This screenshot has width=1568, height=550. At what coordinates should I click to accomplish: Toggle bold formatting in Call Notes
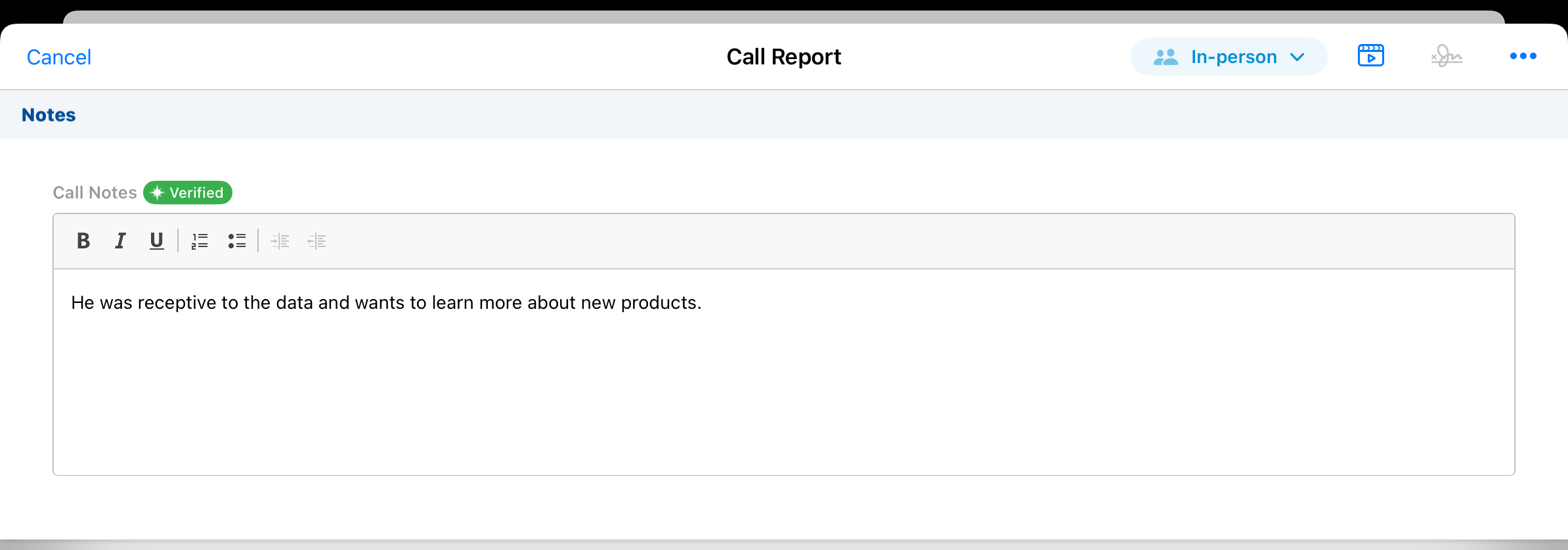coord(83,241)
